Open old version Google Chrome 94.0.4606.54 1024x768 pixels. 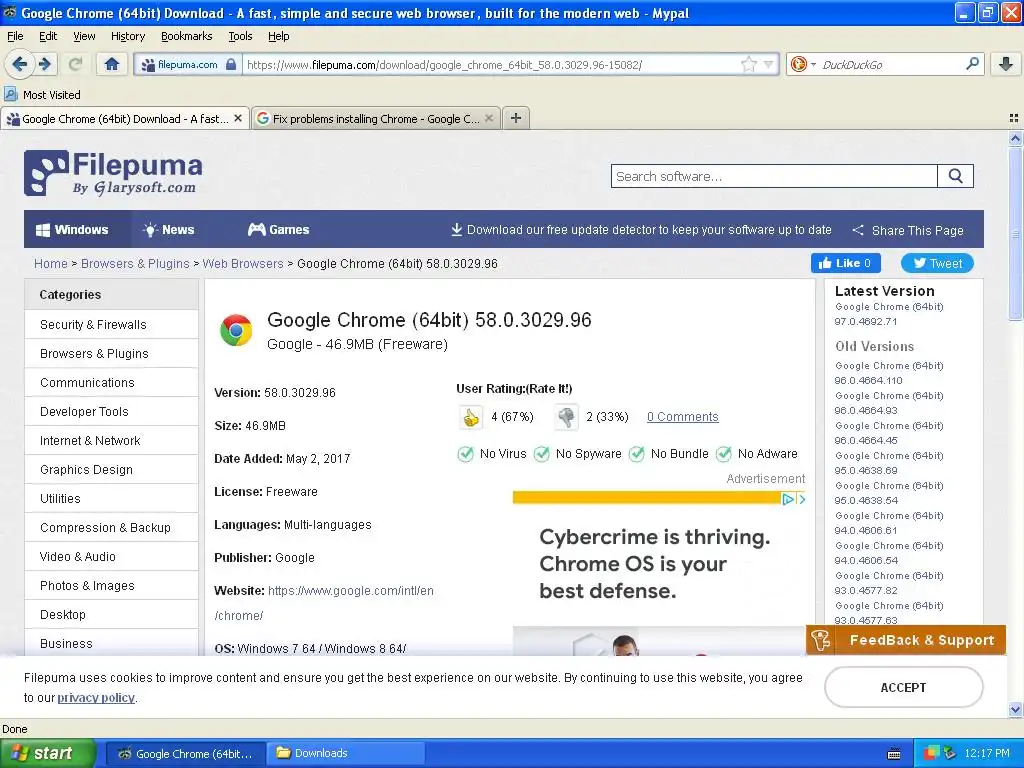pos(889,553)
